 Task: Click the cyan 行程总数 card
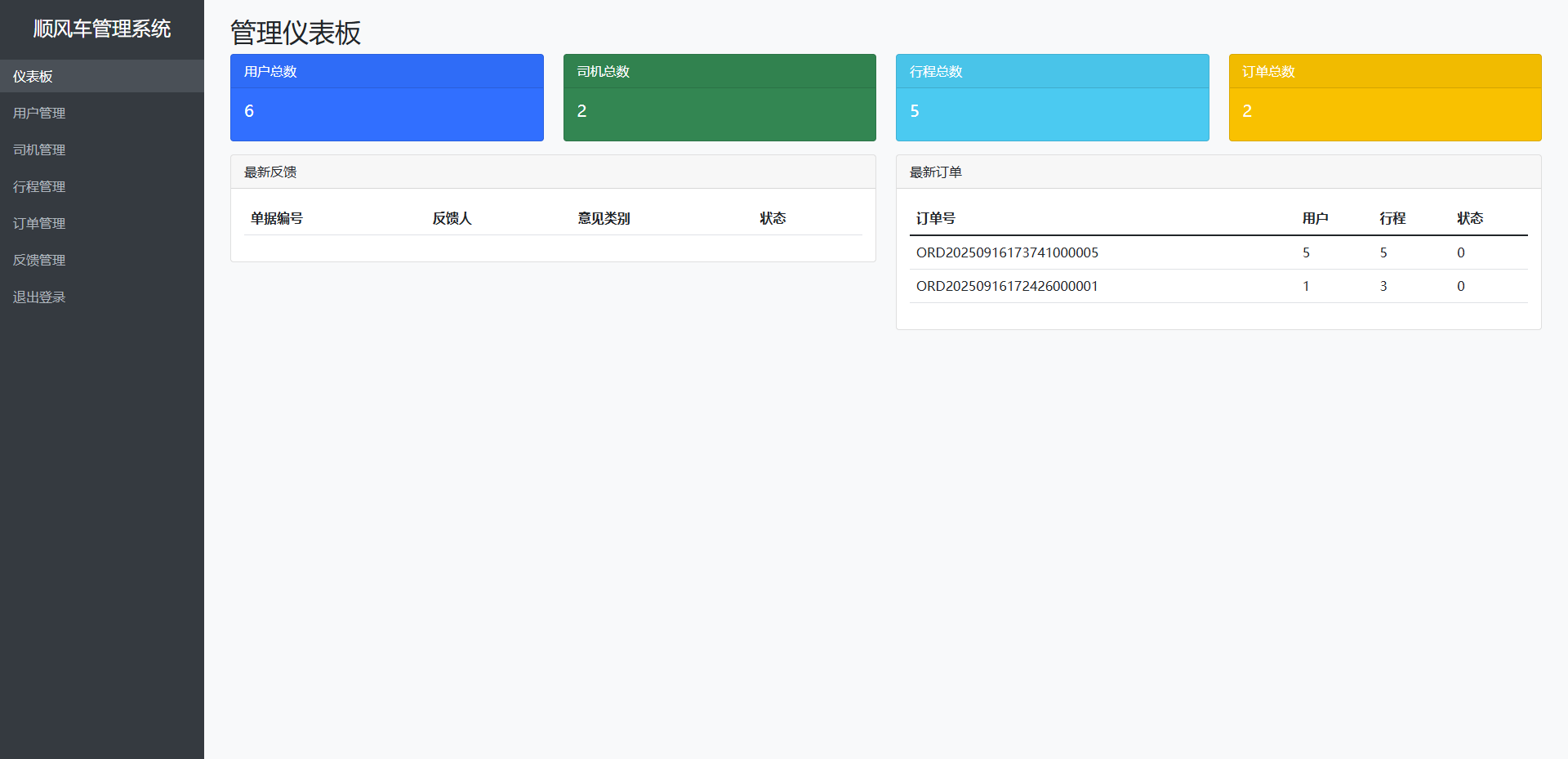(x=1052, y=97)
